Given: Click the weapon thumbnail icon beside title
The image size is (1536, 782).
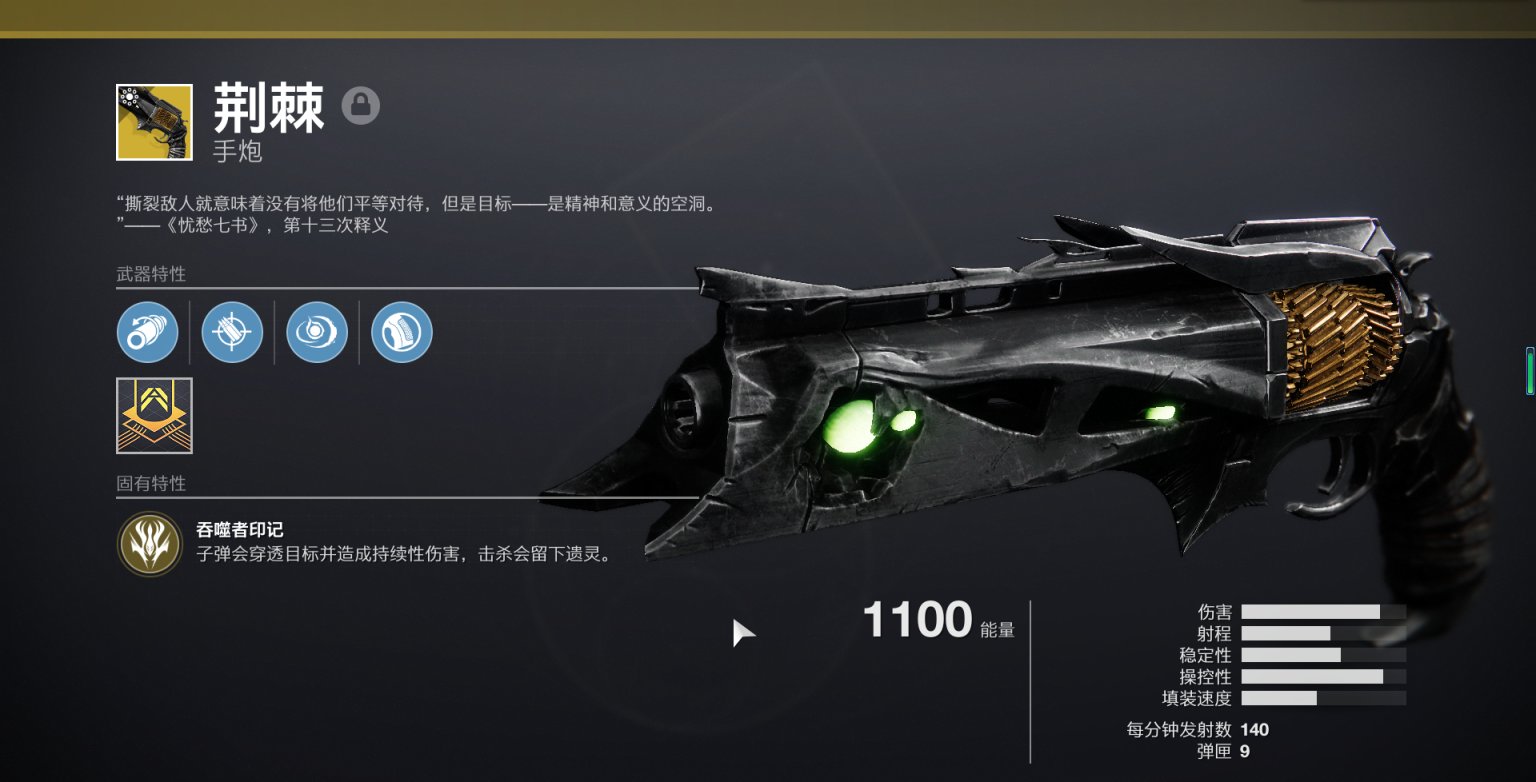Looking at the screenshot, I should coord(154,122).
